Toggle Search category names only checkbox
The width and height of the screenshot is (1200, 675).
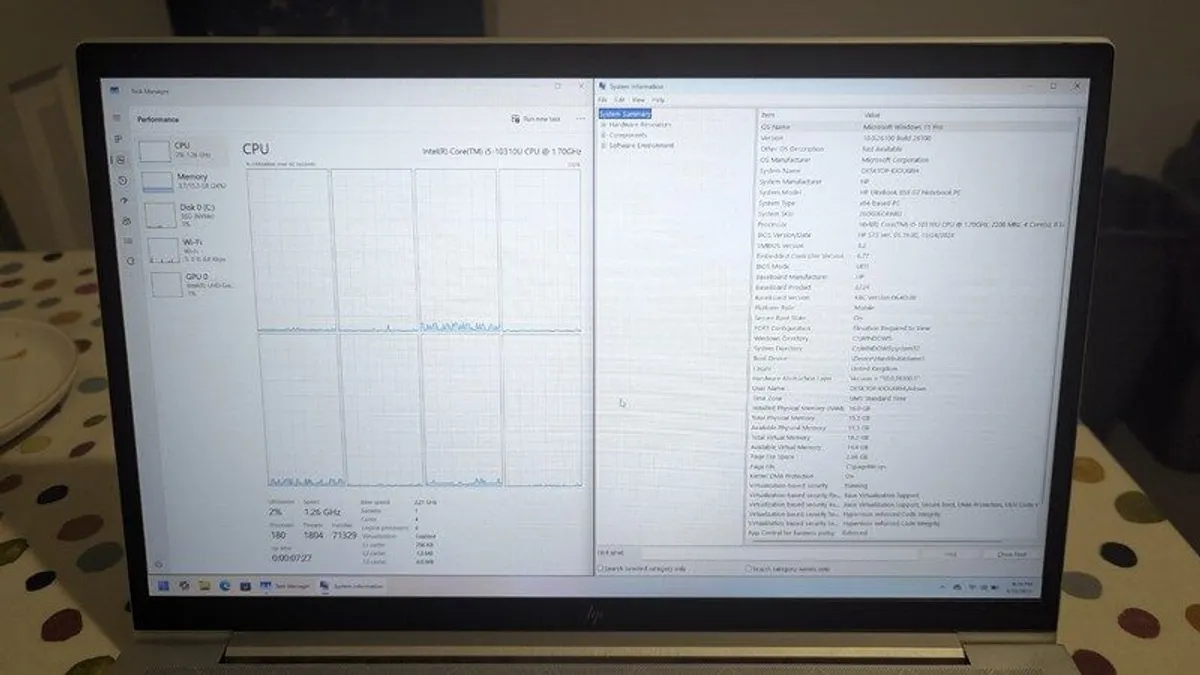pyautogui.click(x=748, y=568)
